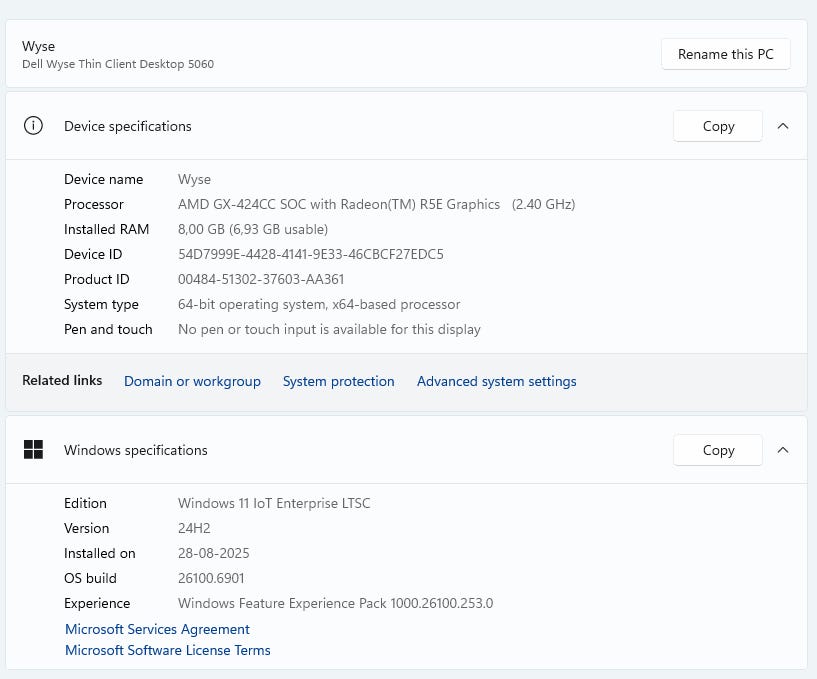817x679 pixels.
Task: Click the Windows logo icon
Action: (x=33, y=450)
